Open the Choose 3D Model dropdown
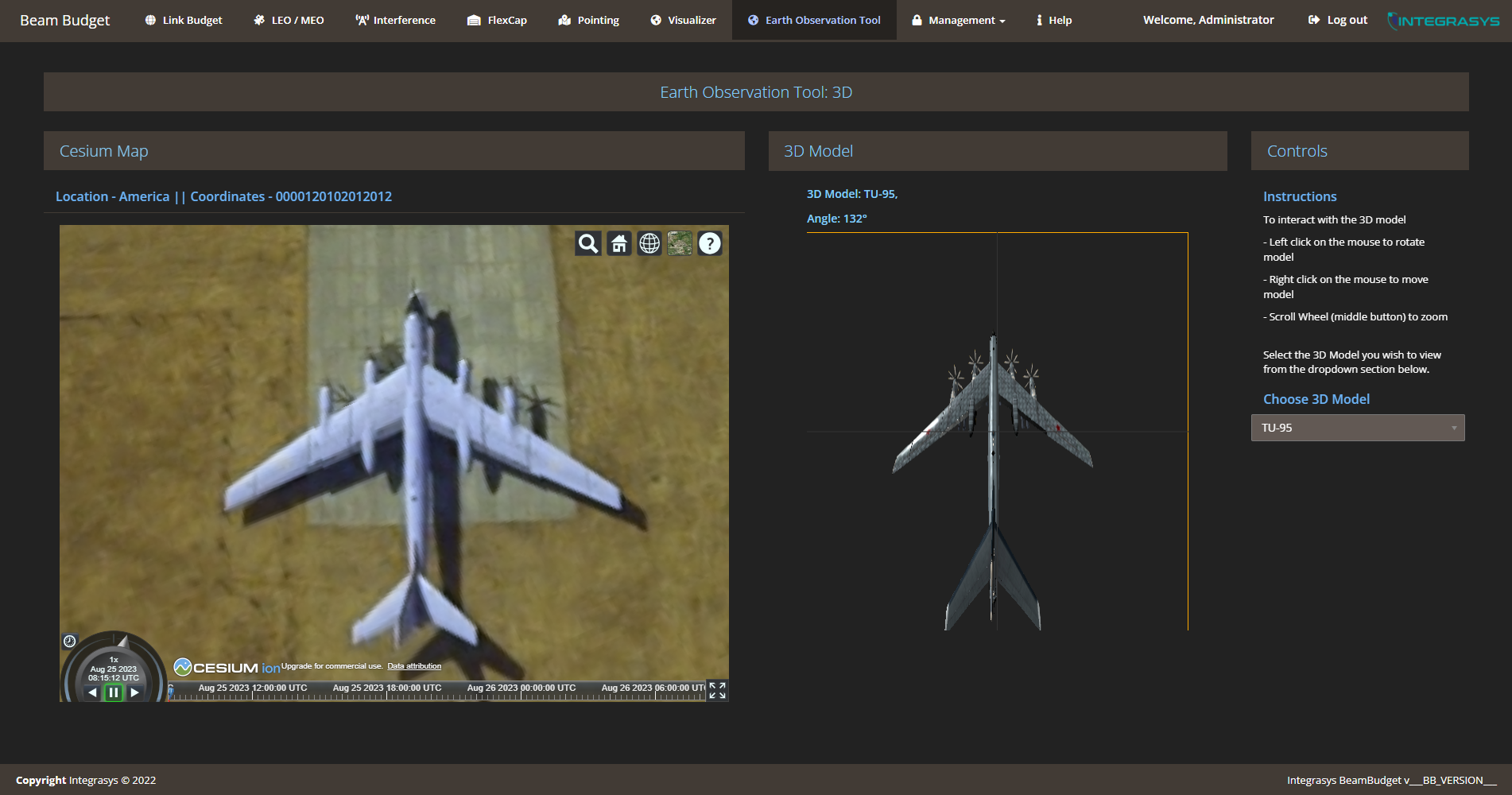 click(1357, 428)
